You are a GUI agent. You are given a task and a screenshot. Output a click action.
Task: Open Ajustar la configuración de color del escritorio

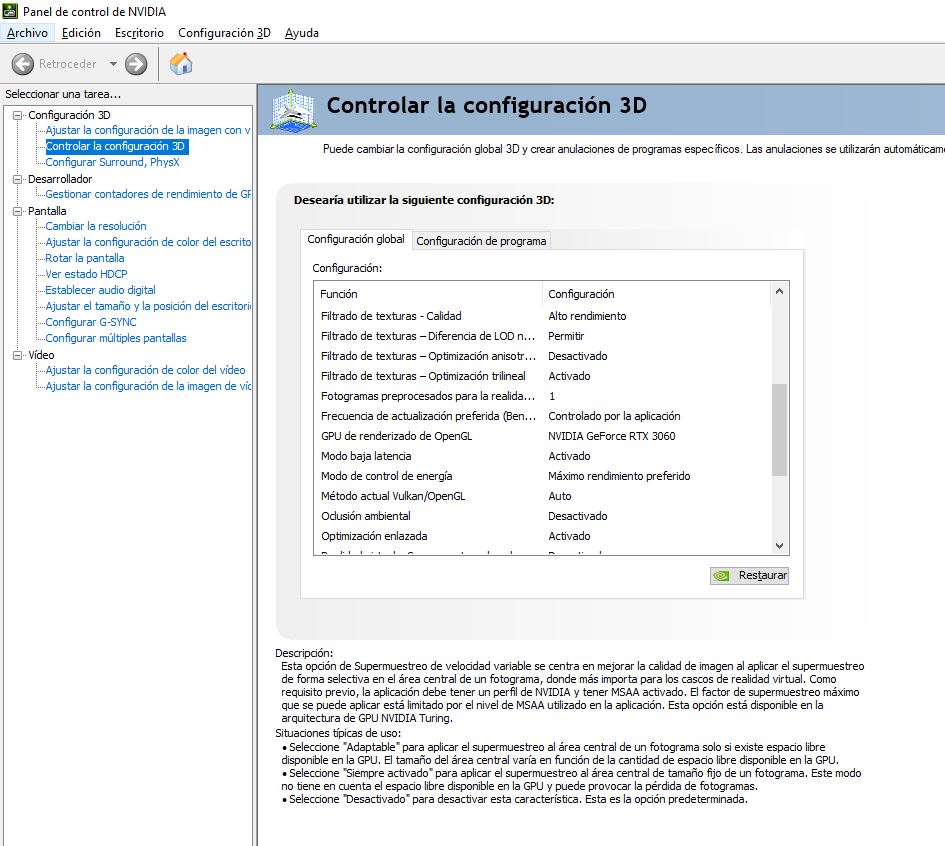click(148, 242)
